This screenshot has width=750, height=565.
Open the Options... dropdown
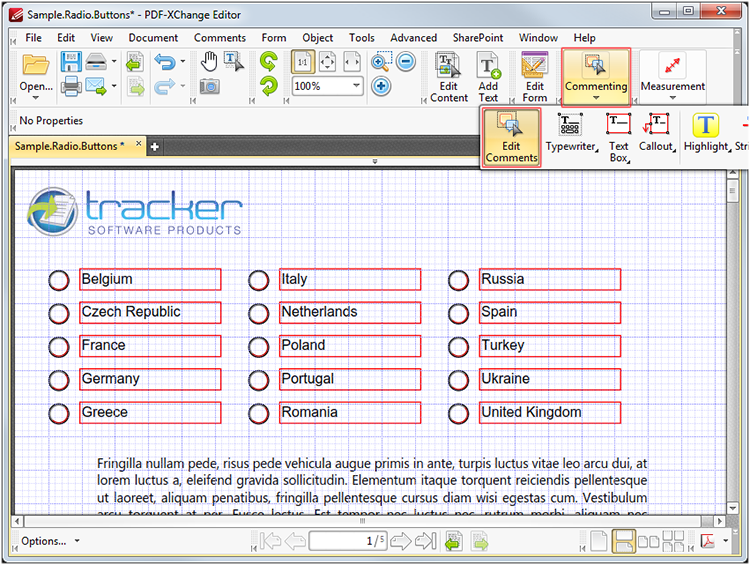coord(50,541)
